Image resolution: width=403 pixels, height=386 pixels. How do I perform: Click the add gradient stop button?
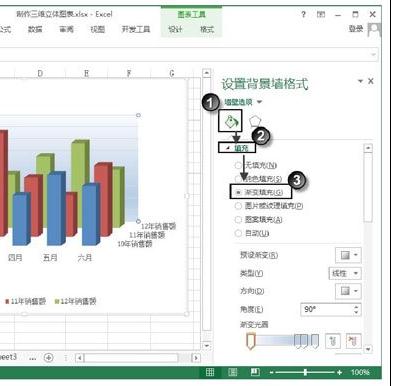tap(332, 340)
